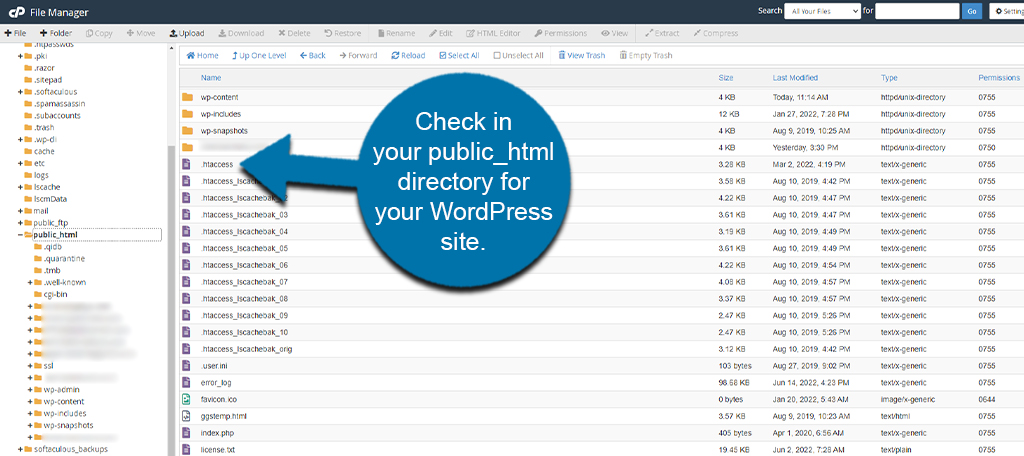Screen dimensions: 1024x456
Task: Click the ggstemp.html file icon
Action: click(186, 416)
